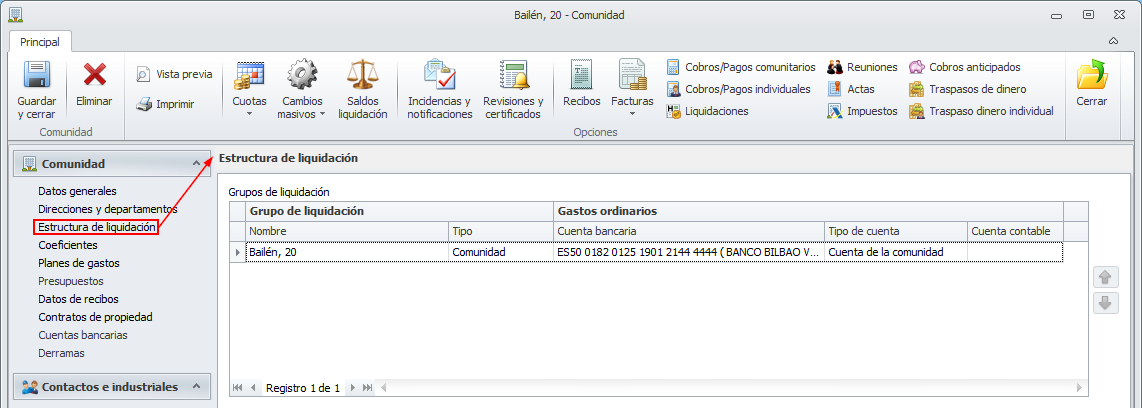
Task: Open Vista previa
Action: pyautogui.click(x=174, y=74)
